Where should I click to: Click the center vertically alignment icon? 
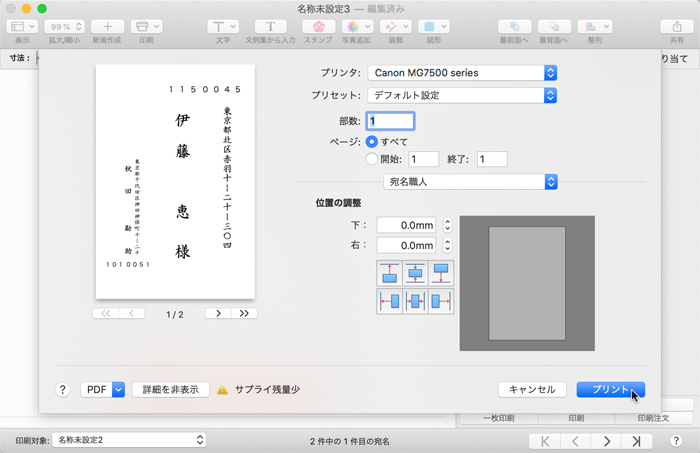tap(415, 273)
